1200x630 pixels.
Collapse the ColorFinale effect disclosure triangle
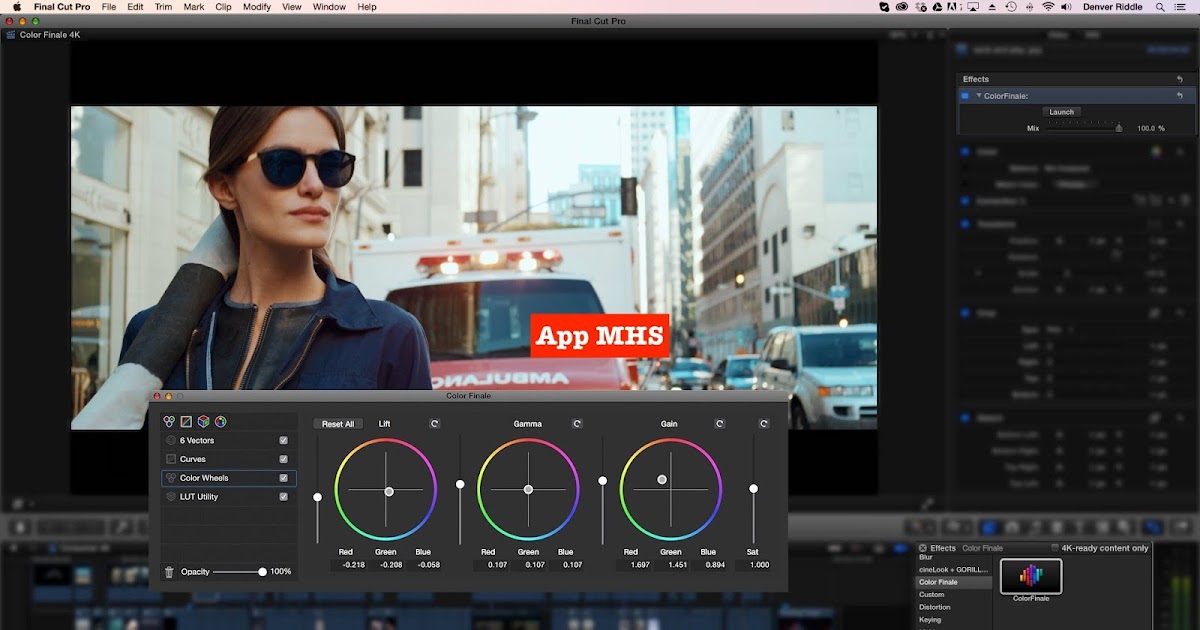(979, 96)
